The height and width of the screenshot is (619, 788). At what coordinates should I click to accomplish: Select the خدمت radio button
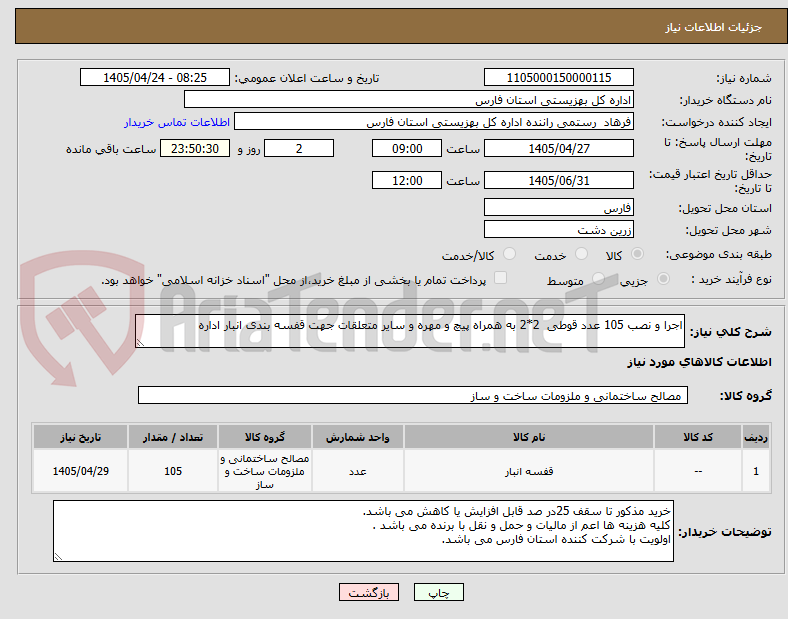tap(581, 254)
